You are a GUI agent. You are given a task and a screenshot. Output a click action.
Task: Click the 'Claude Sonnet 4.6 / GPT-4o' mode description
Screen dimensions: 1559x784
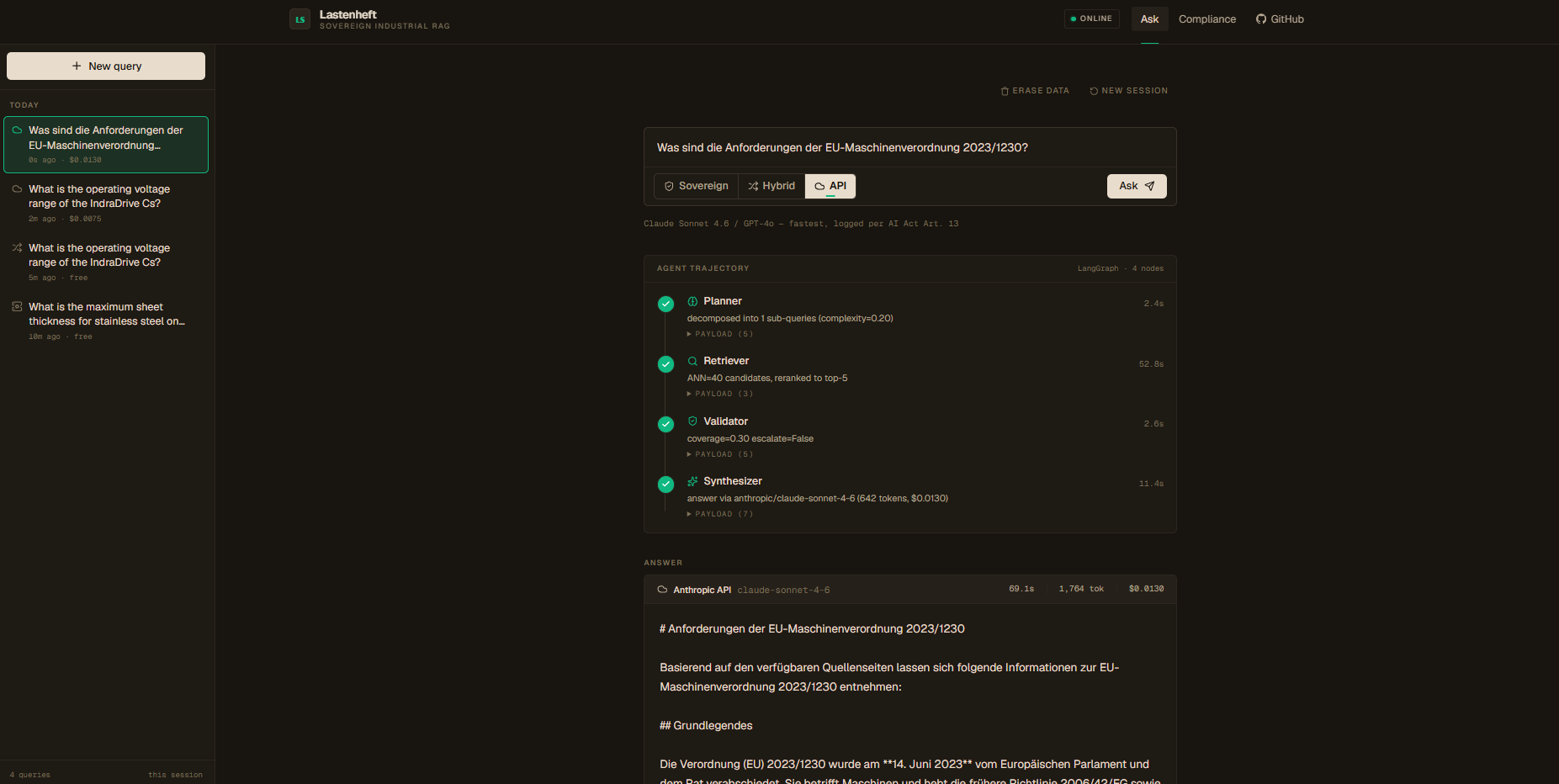(801, 224)
